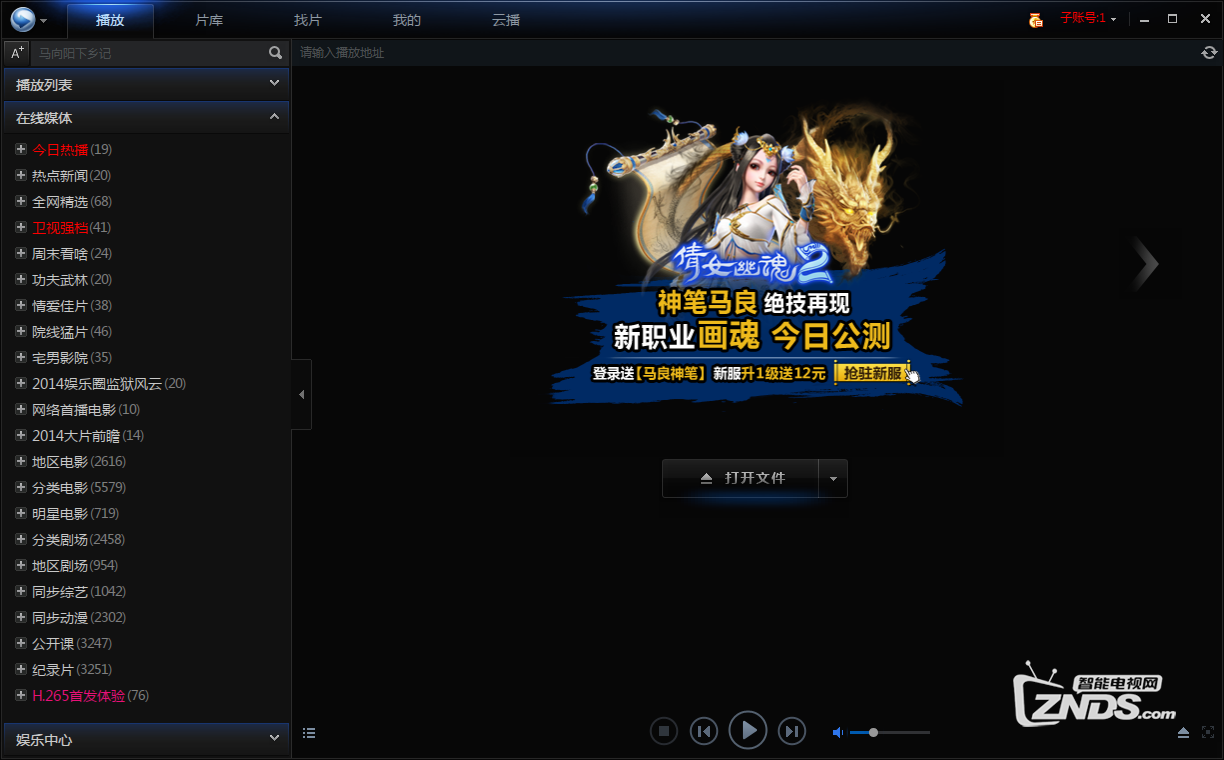The width and height of the screenshot is (1224, 760).
Task: Adjust the volume slider
Action: pos(890,733)
